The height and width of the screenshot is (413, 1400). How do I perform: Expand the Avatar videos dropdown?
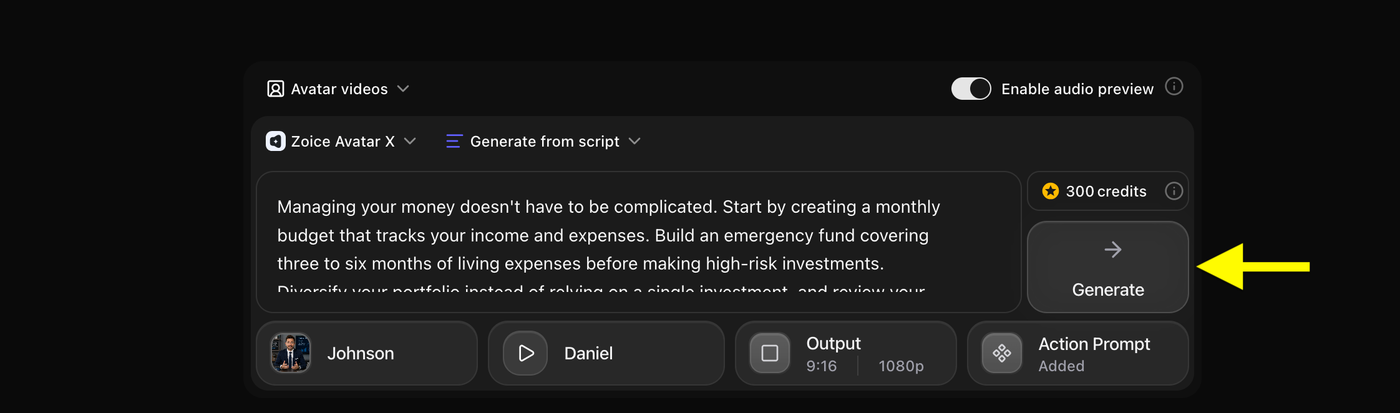coord(338,89)
